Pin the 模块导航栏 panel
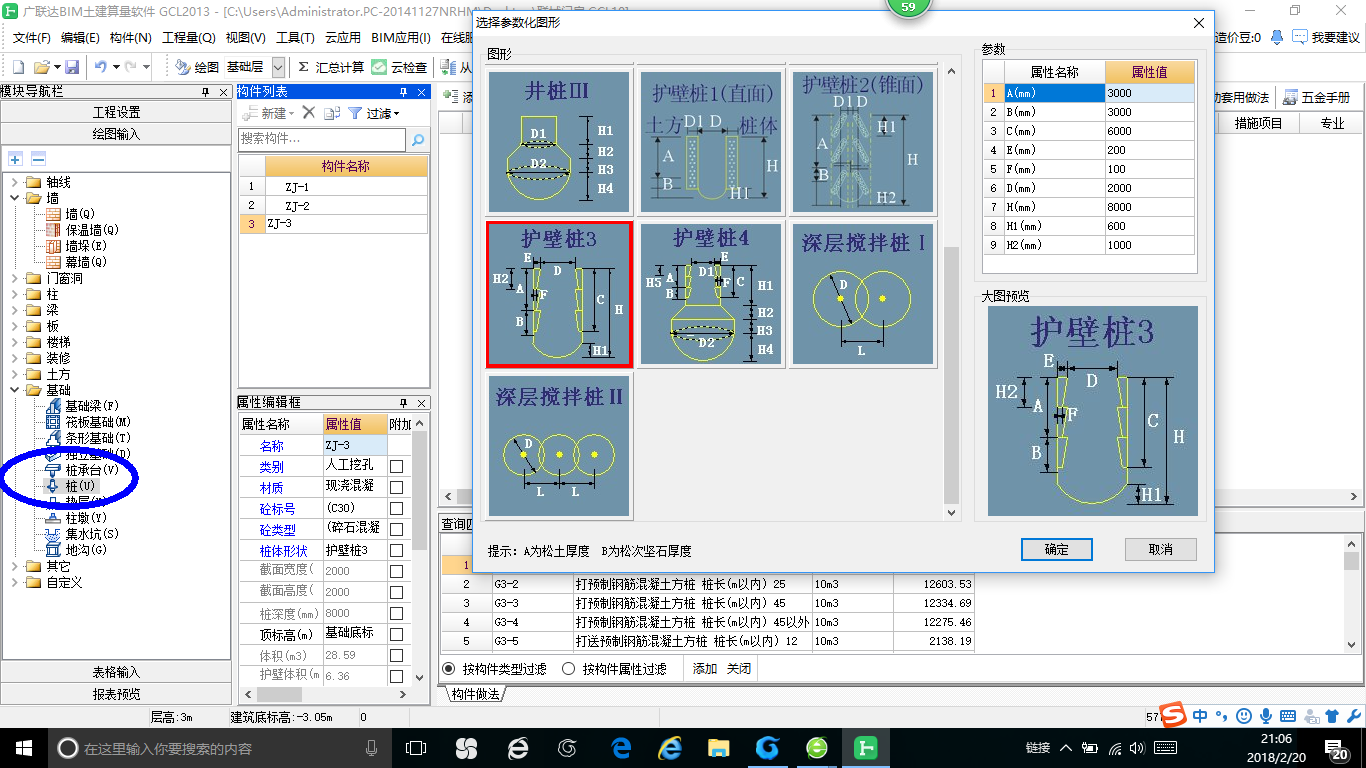This screenshot has height=768, width=1366. pos(205,91)
